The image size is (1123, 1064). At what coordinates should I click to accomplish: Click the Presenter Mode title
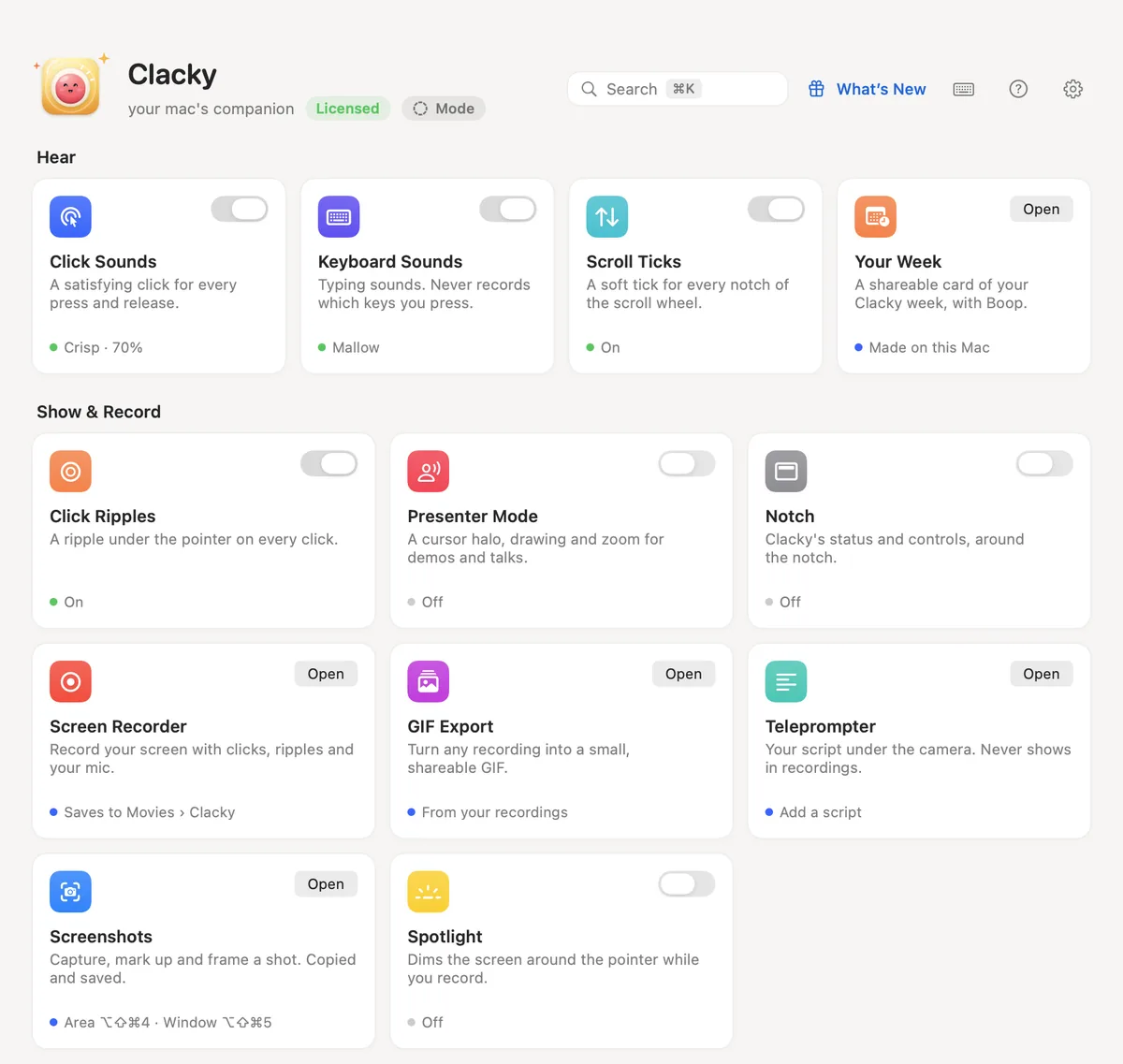(x=473, y=517)
